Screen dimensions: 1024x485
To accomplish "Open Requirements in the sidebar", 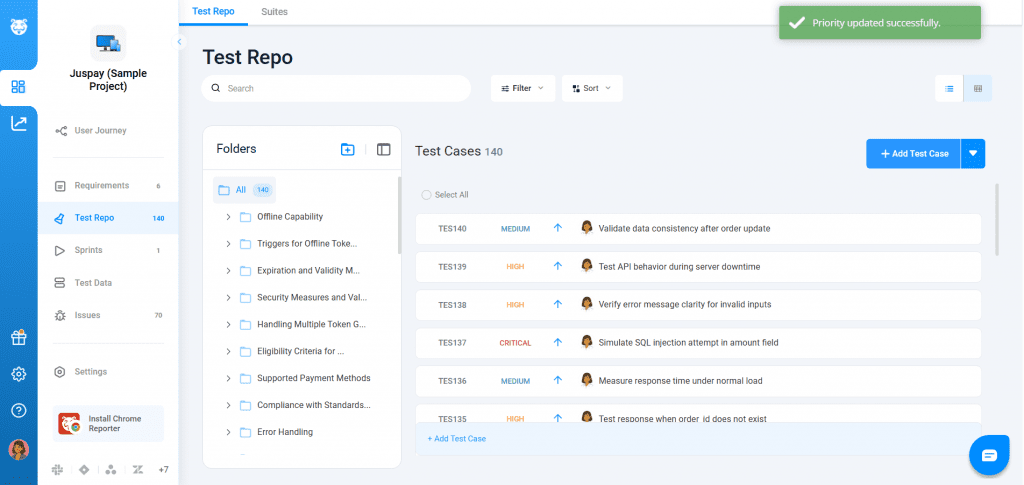I will 101,185.
